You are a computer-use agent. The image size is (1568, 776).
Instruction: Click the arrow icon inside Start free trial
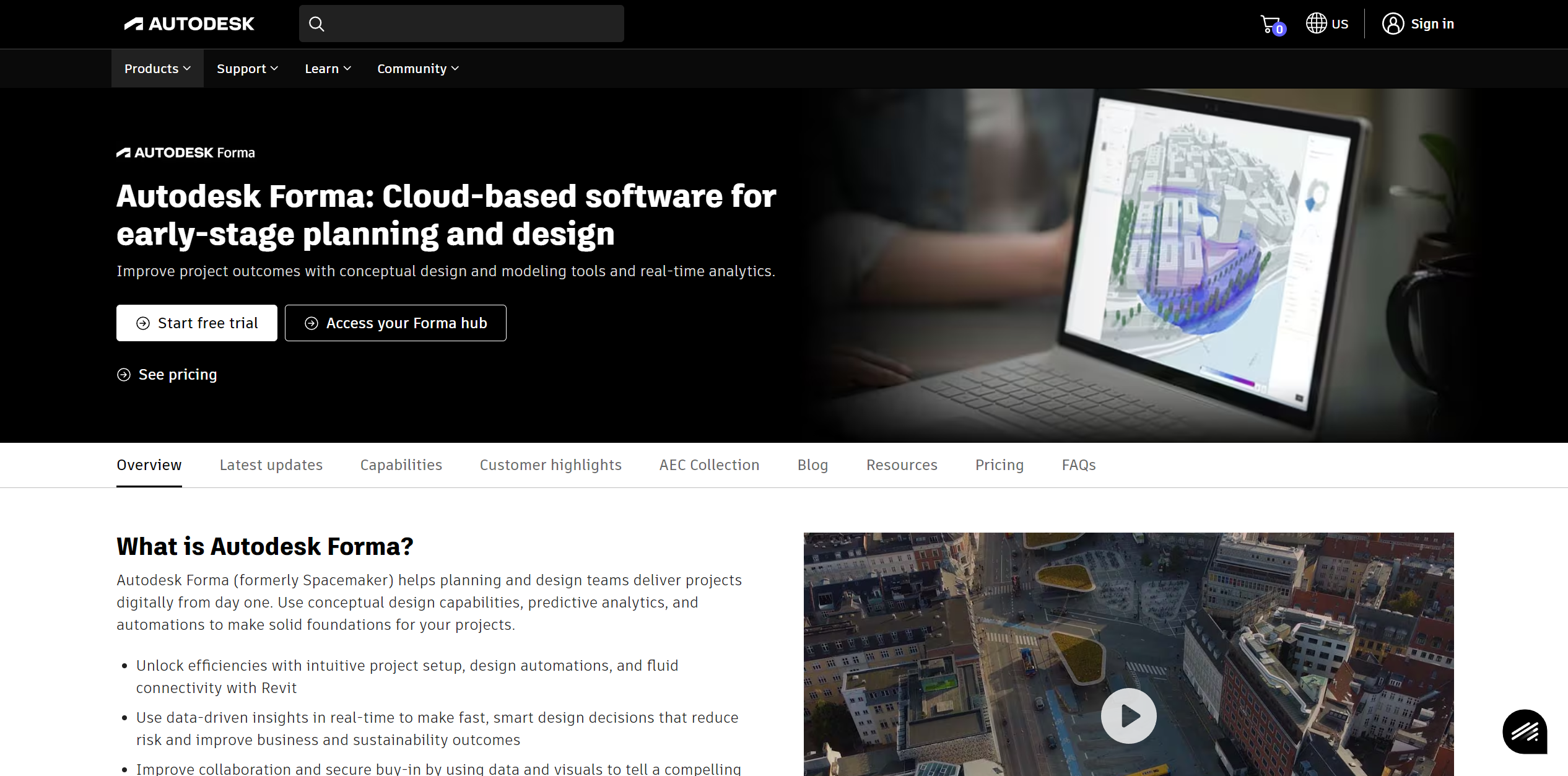tap(143, 323)
